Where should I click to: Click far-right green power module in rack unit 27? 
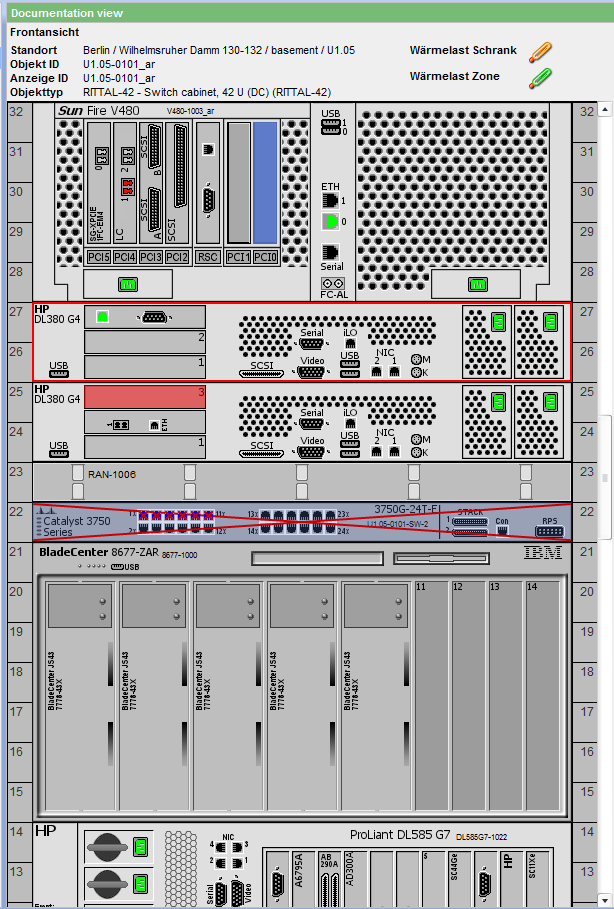coord(549,322)
